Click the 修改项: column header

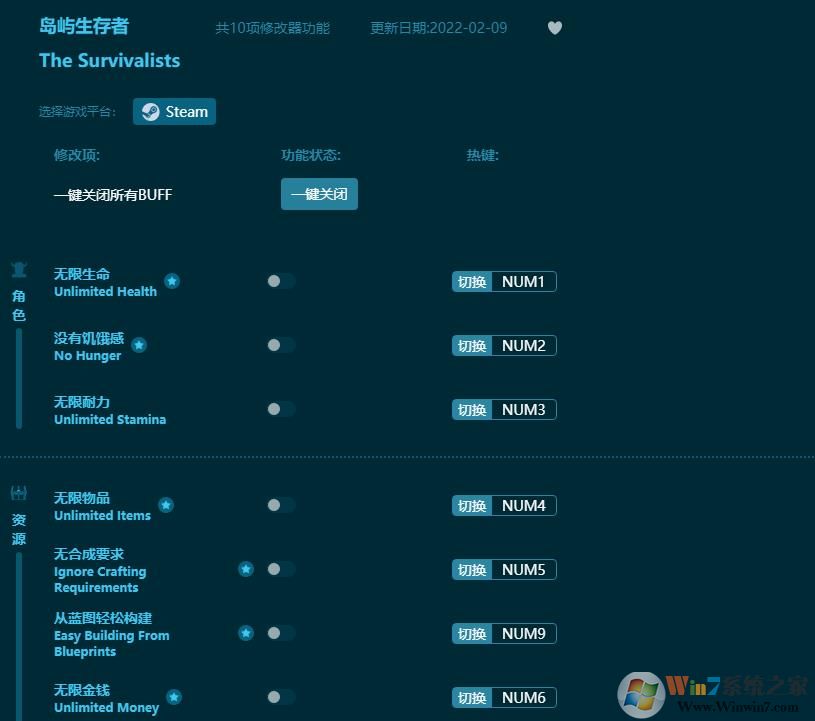pos(77,155)
